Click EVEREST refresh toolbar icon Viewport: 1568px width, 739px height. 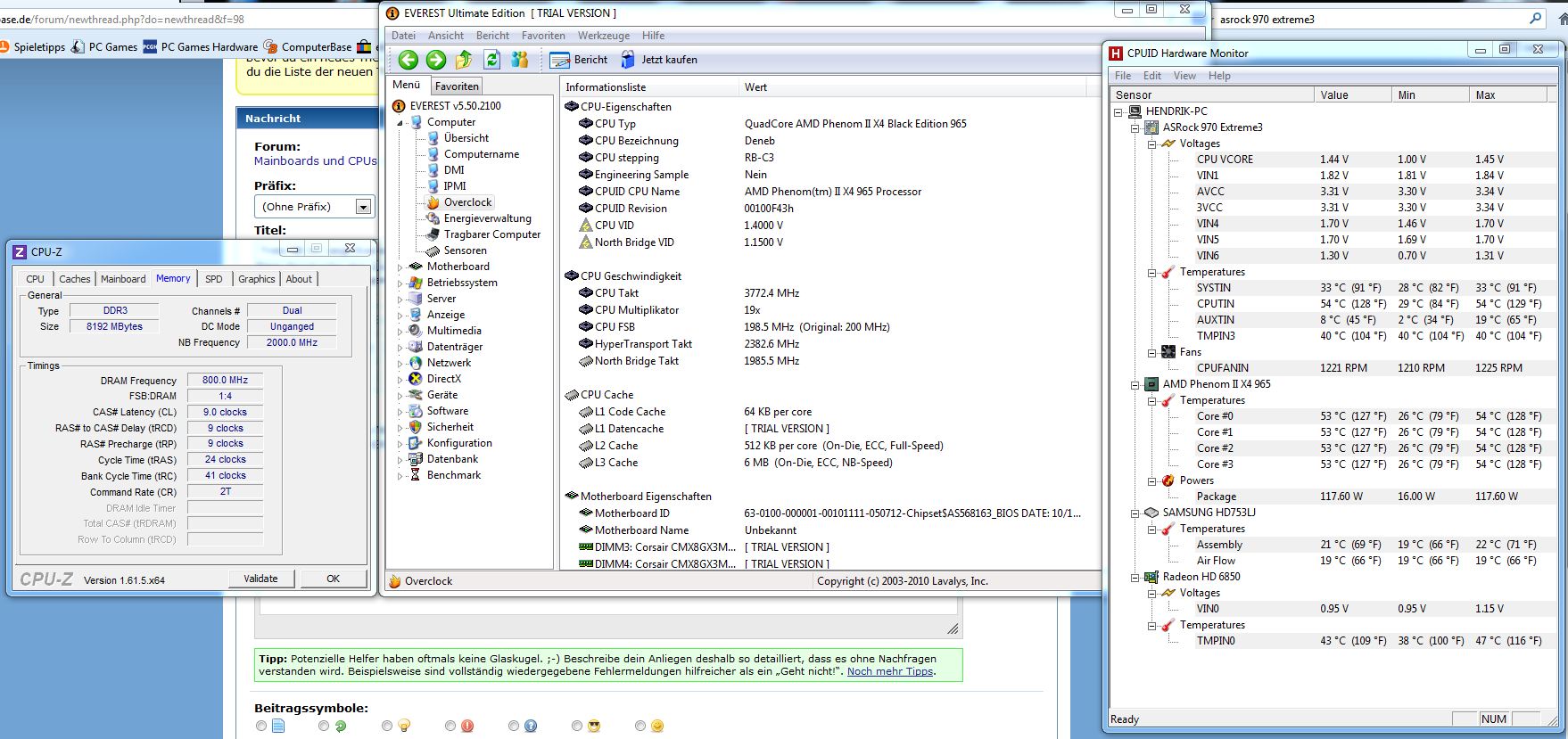click(491, 60)
